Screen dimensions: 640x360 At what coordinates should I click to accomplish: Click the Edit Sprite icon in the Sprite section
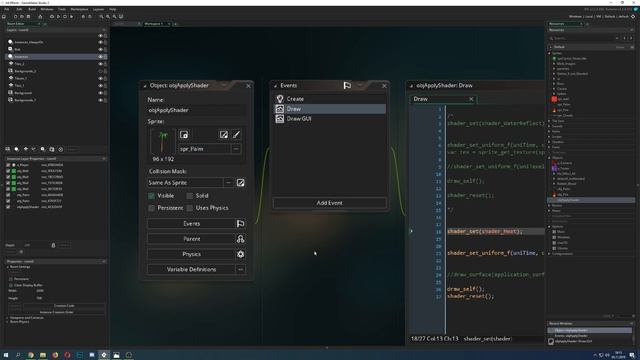tap(224, 135)
